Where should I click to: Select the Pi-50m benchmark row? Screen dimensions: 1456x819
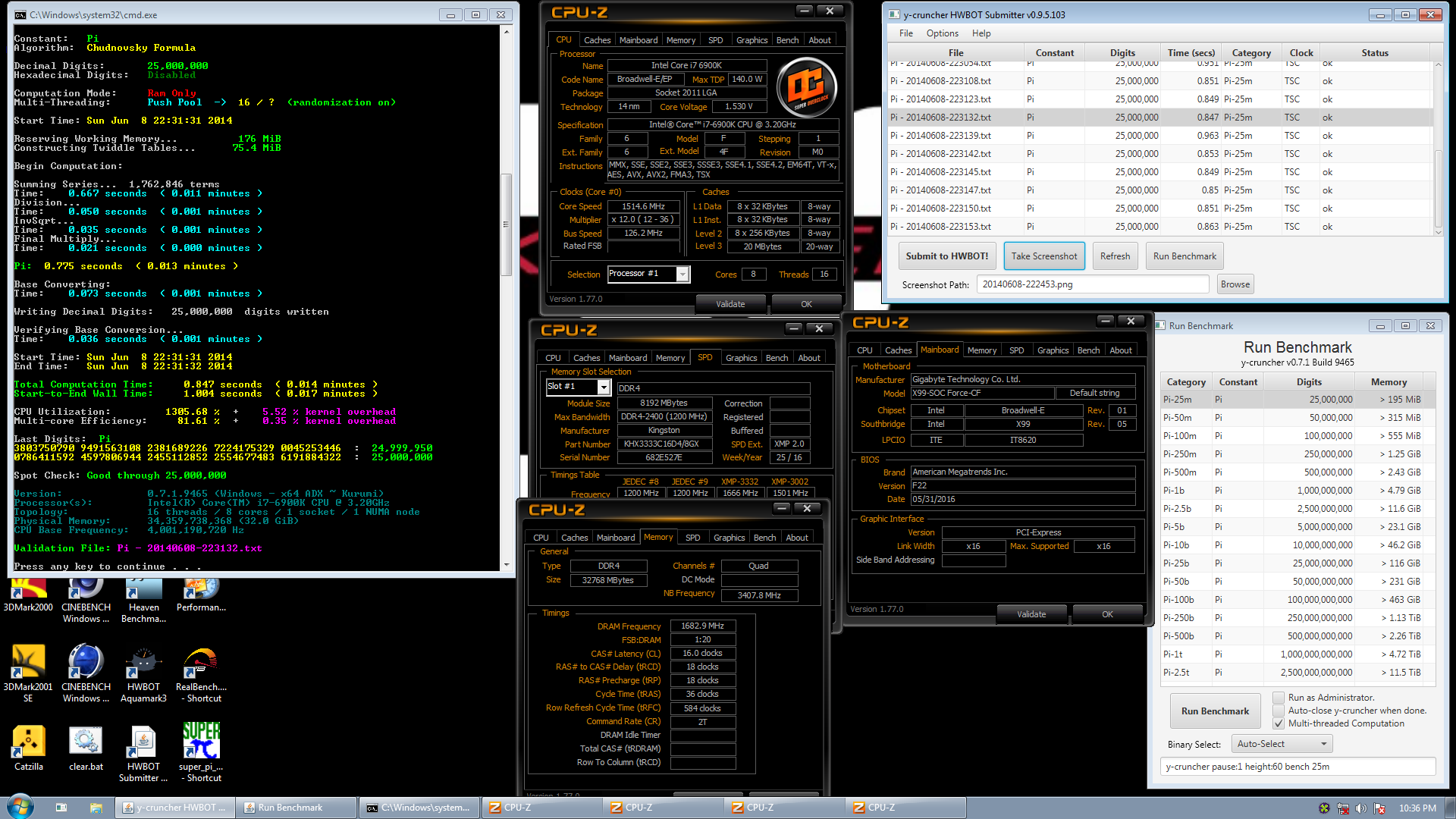coord(1294,418)
